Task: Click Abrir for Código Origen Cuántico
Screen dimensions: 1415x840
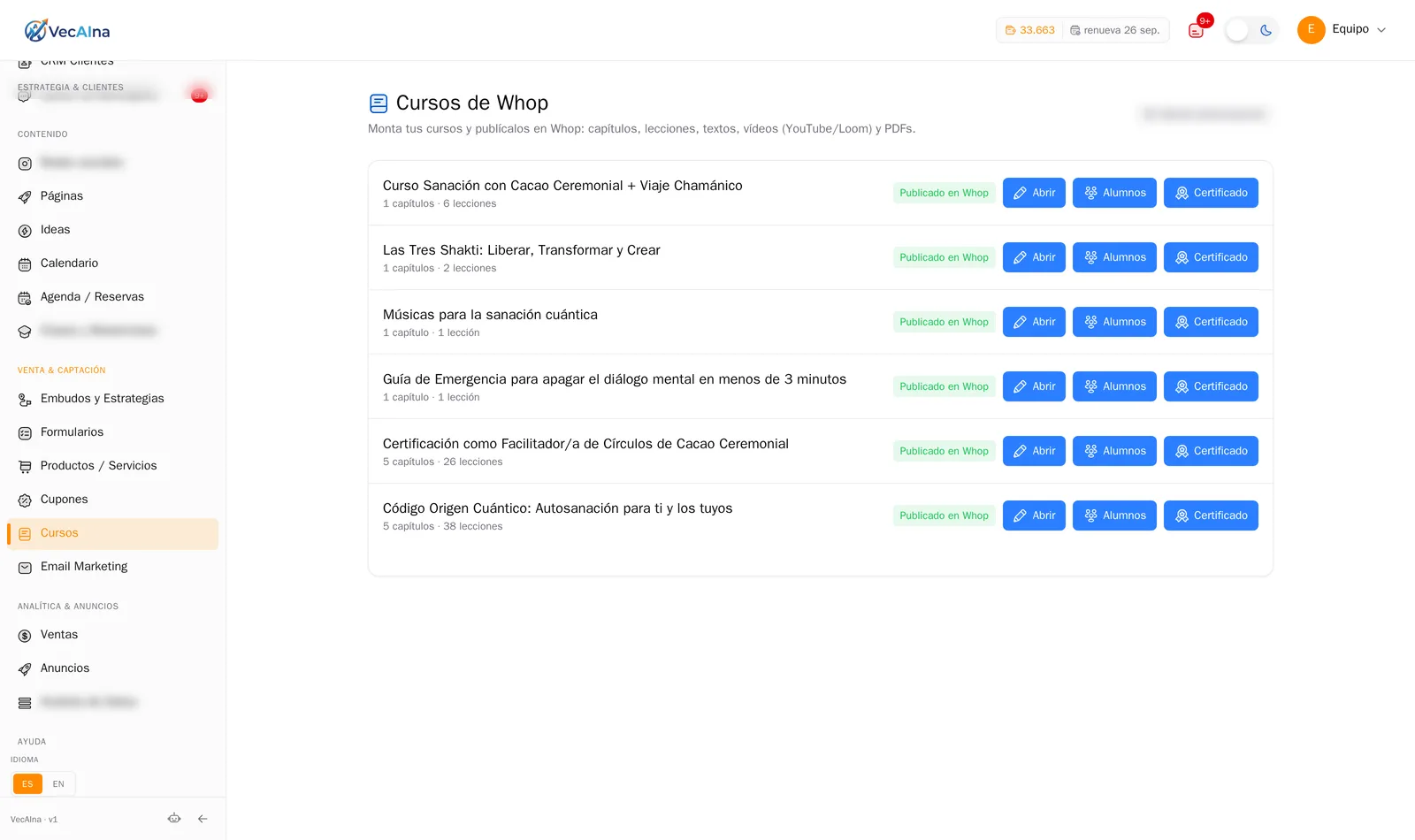Action: coord(1034,515)
